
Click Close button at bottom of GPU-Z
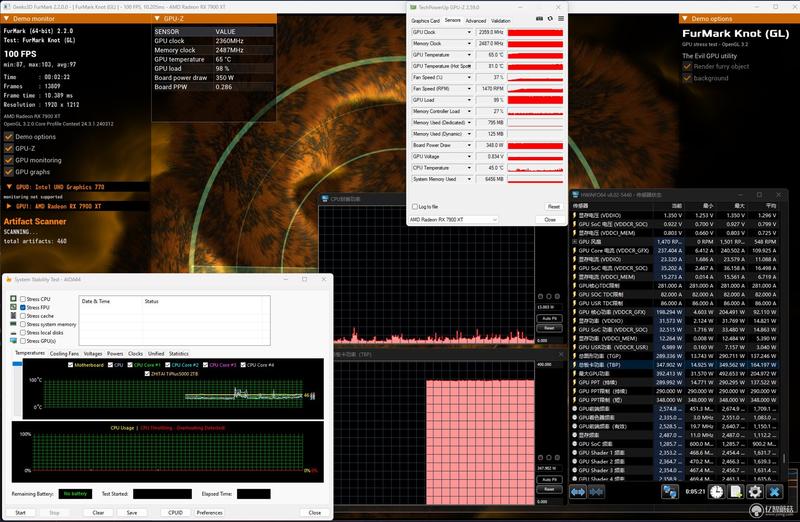(549, 219)
